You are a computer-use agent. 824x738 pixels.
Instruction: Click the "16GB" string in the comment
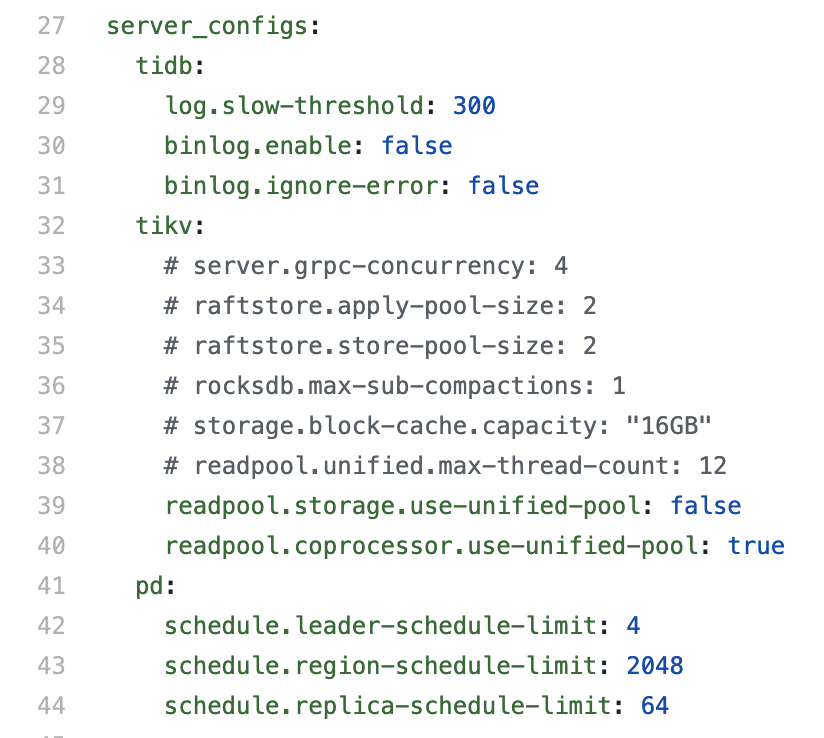coord(669,425)
